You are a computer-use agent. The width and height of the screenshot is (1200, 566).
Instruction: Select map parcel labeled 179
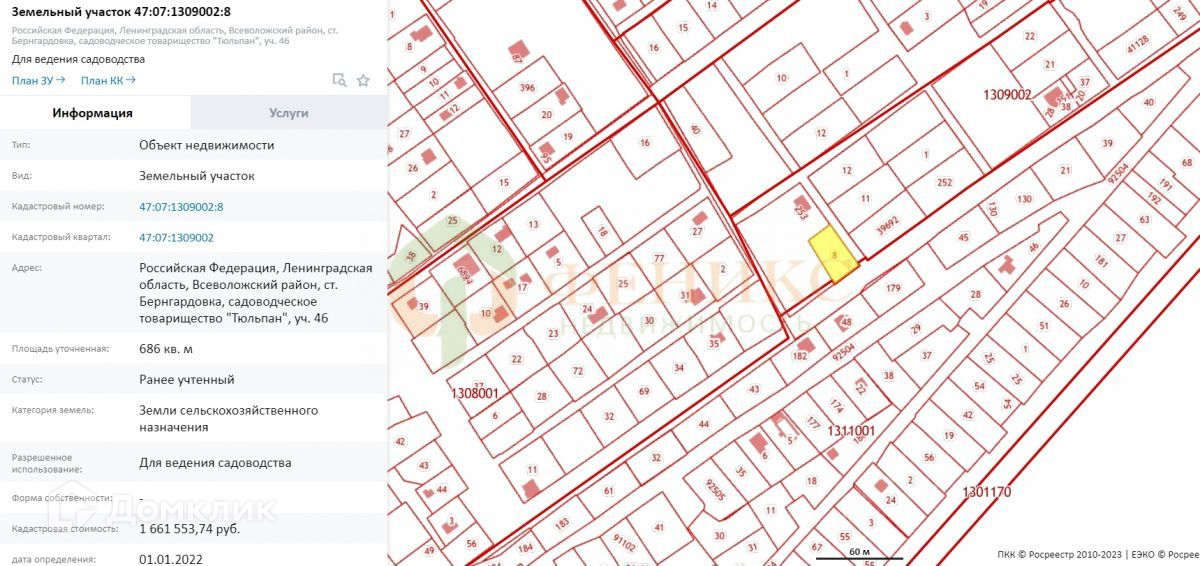click(894, 288)
